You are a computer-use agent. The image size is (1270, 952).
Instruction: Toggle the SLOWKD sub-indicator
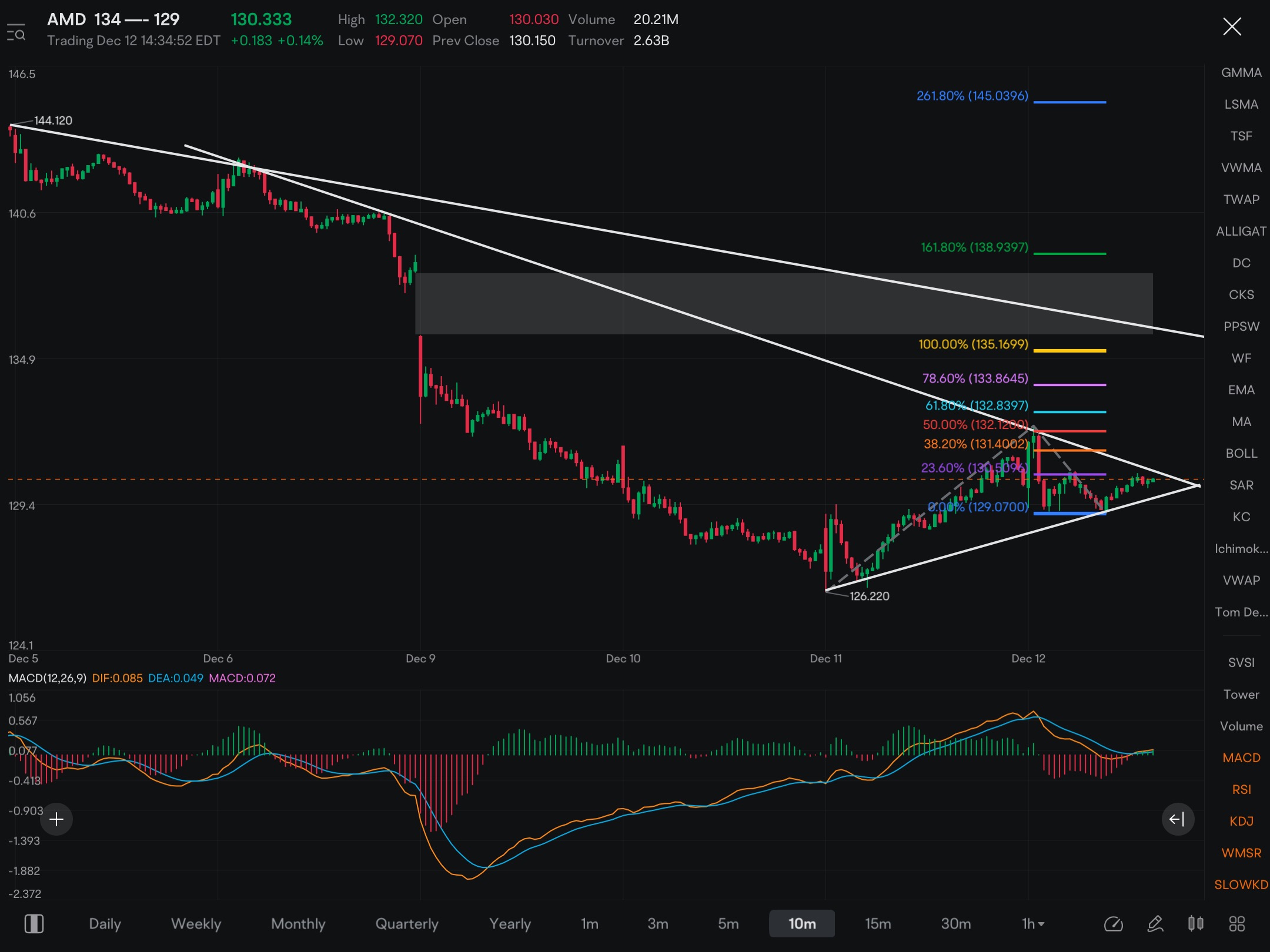pyautogui.click(x=1241, y=885)
